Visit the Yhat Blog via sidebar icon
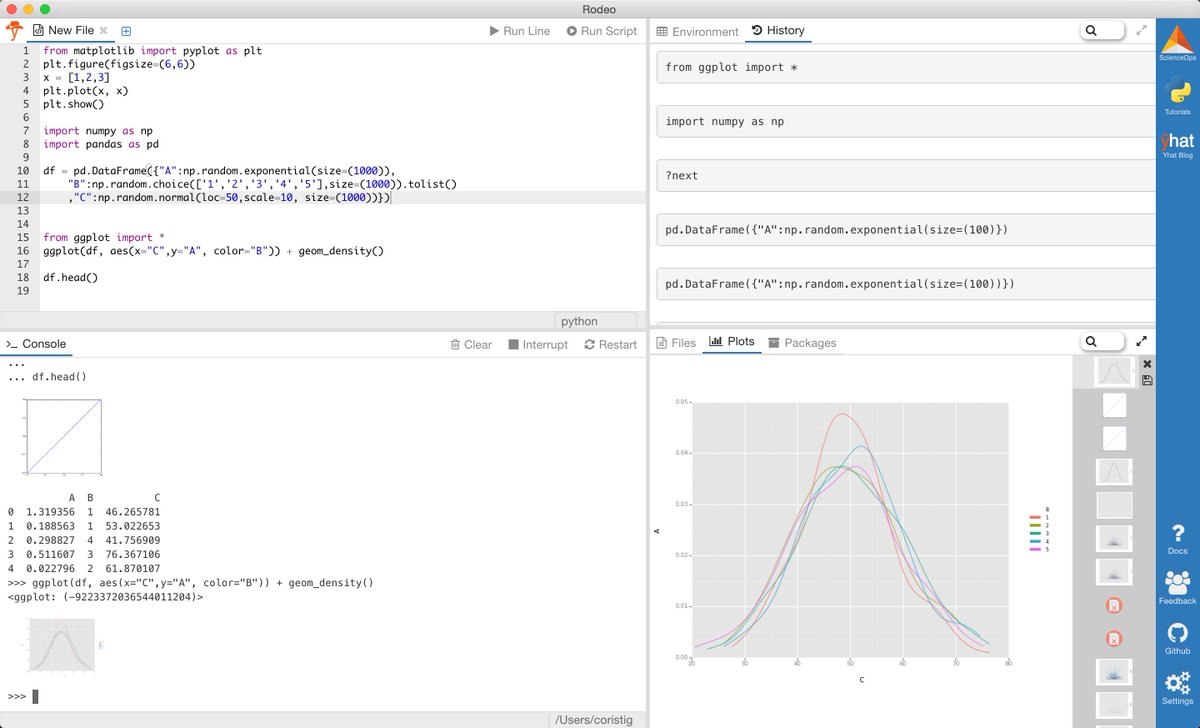This screenshot has height=728, width=1200. pyautogui.click(x=1176, y=143)
